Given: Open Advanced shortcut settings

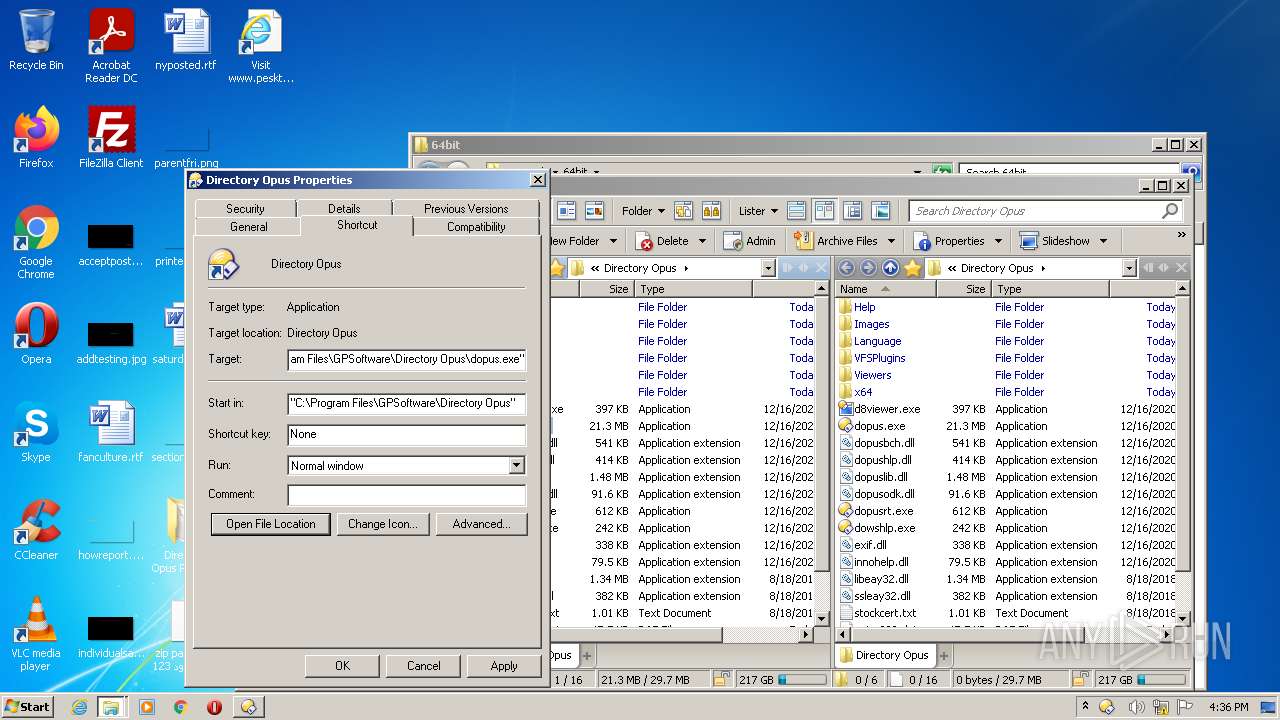Looking at the screenshot, I should tap(481, 524).
